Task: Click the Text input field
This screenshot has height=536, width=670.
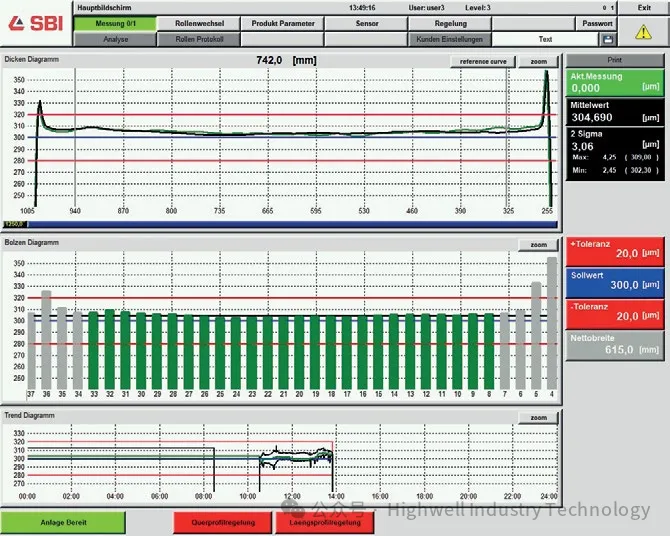Action: click(547, 39)
